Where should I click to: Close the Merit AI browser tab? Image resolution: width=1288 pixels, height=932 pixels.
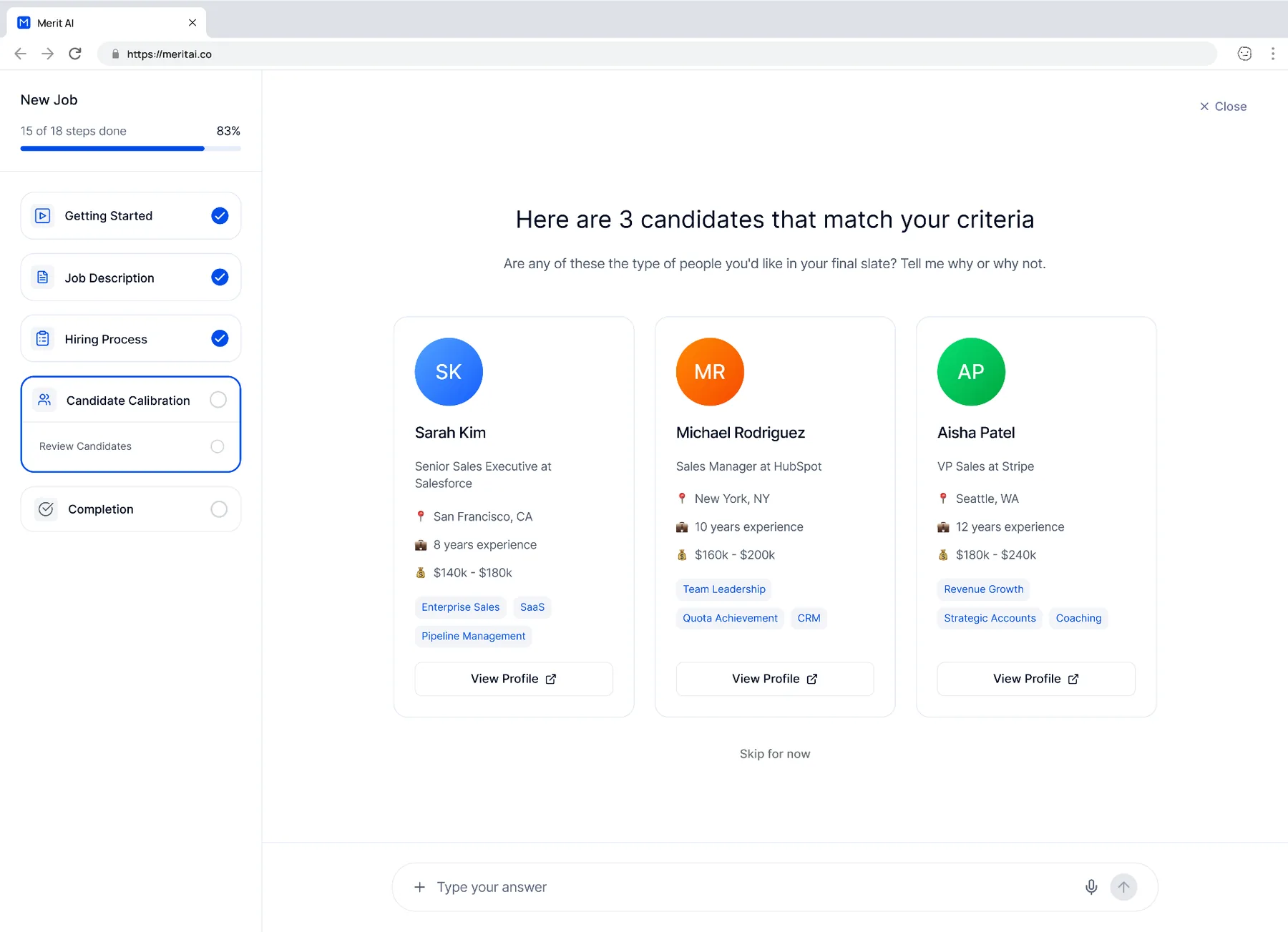pyautogui.click(x=192, y=23)
